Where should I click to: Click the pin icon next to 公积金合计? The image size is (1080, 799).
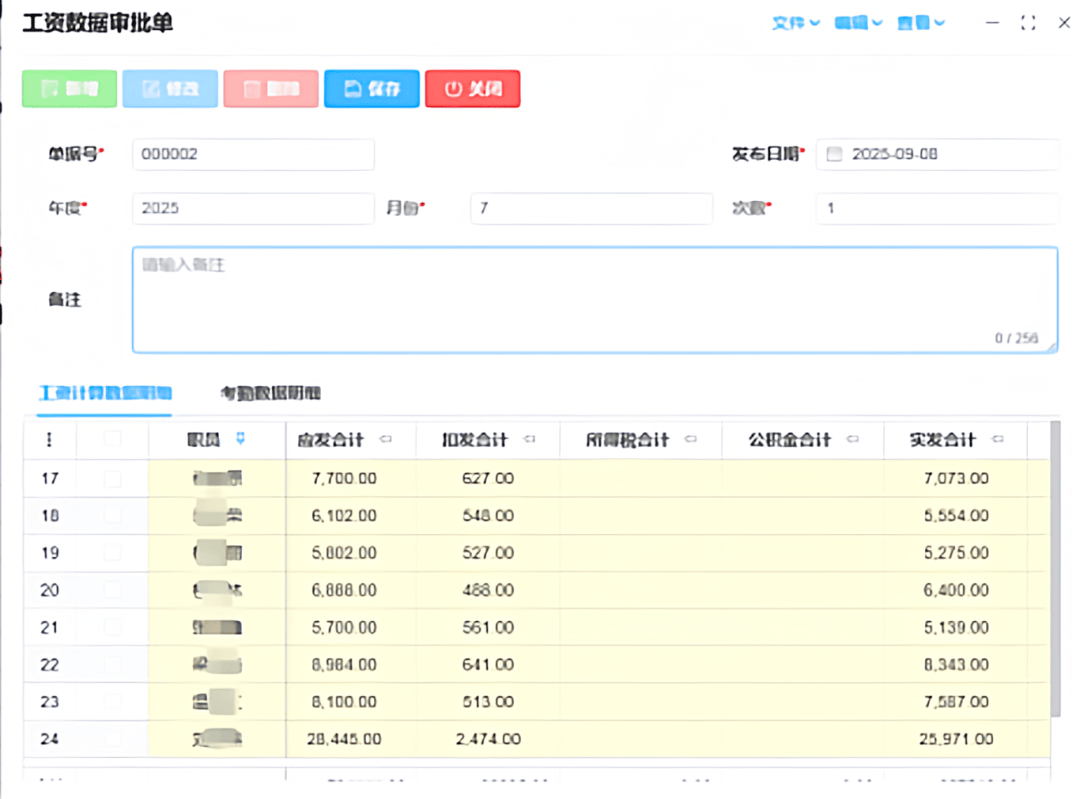tap(853, 439)
